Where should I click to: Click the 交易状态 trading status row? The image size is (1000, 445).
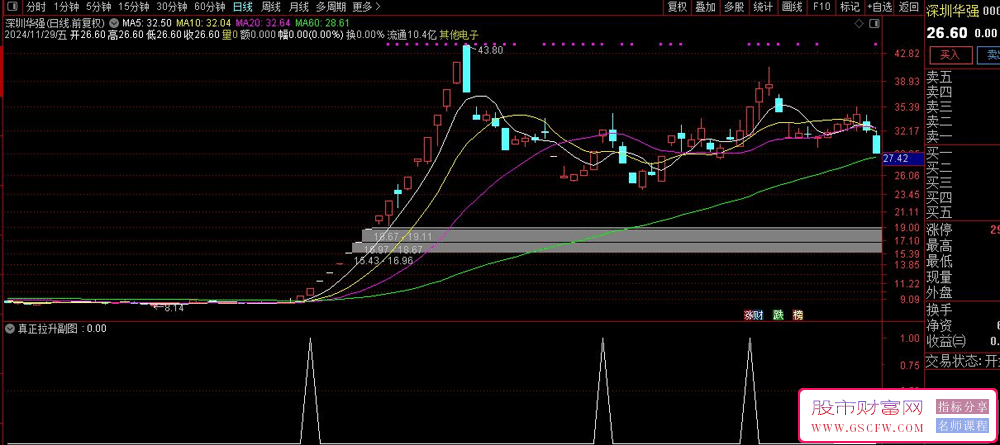click(962, 361)
